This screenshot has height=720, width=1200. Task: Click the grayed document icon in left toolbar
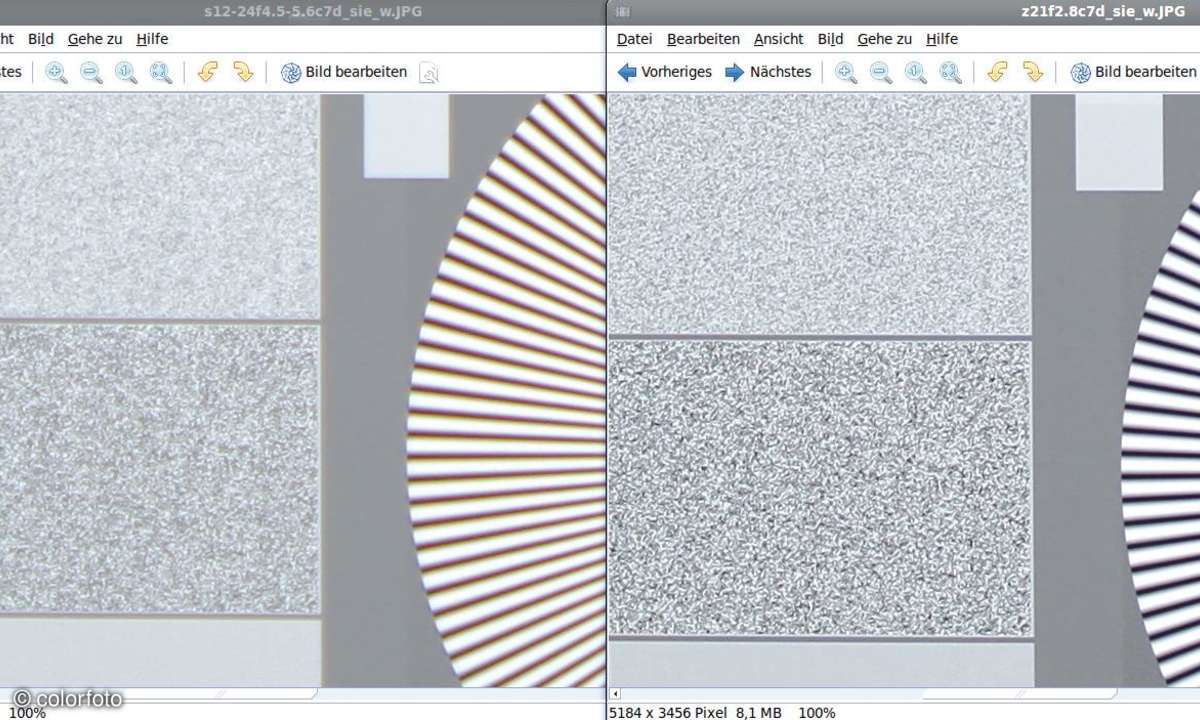tap(429, 73)
